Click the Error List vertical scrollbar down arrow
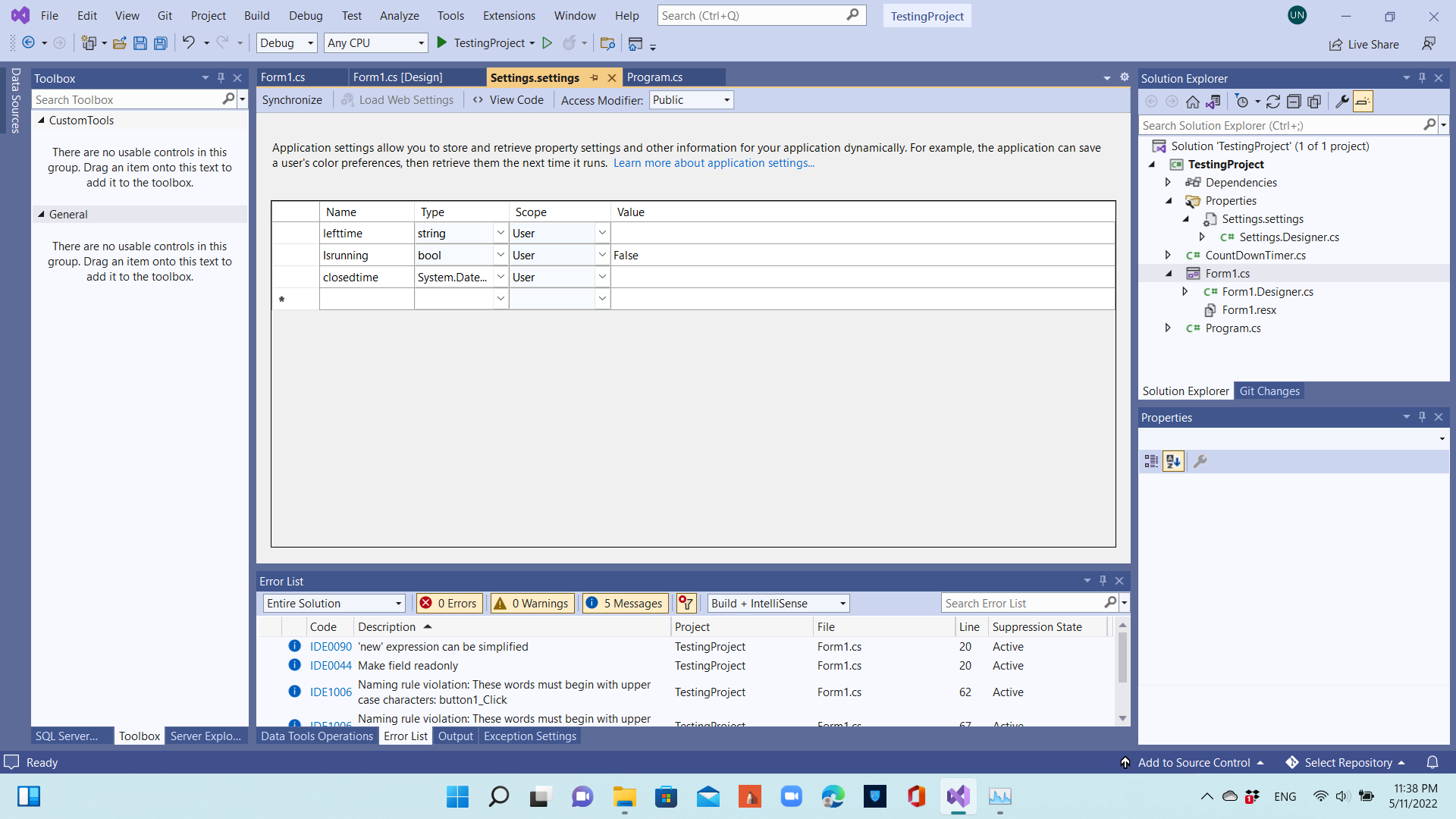This screenshot has width=1456, height=819. click(1122, 718)
